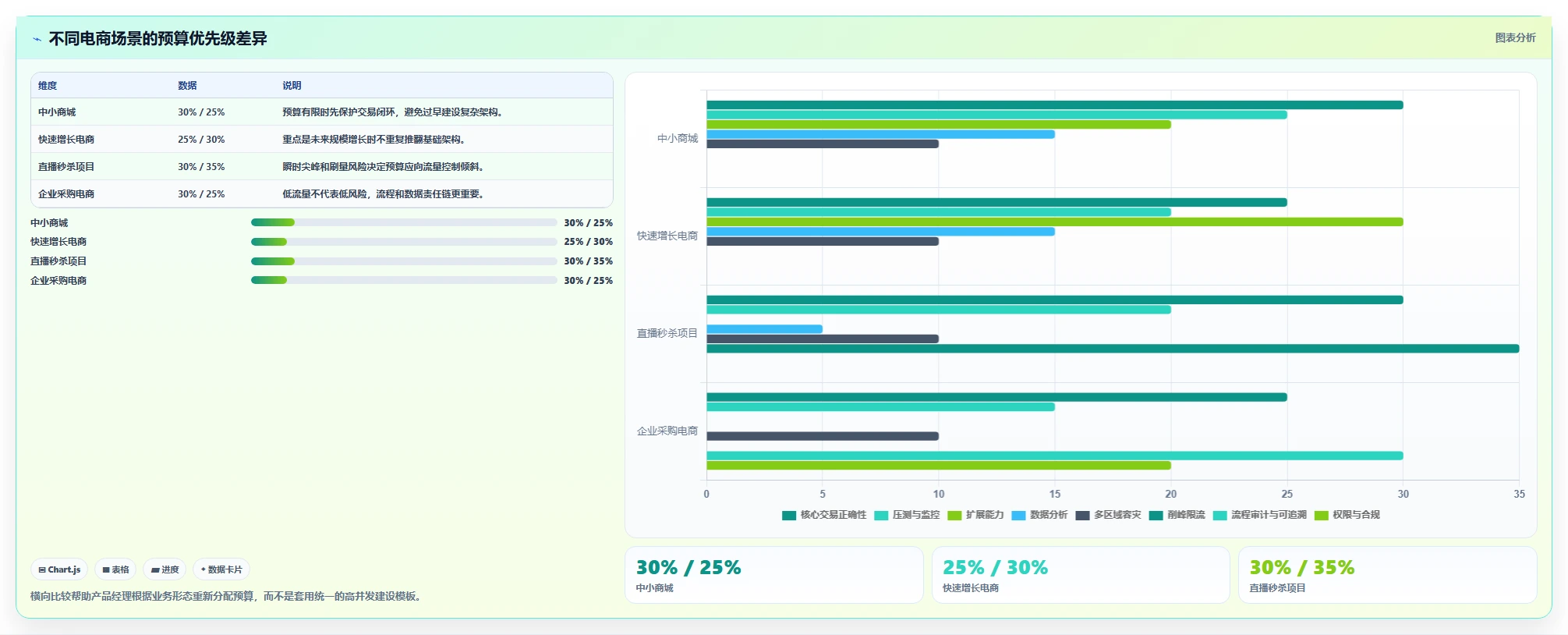1568x635 pixels.
Task: Click the footer note starting with 横向比较
Action: click(228, 596)
